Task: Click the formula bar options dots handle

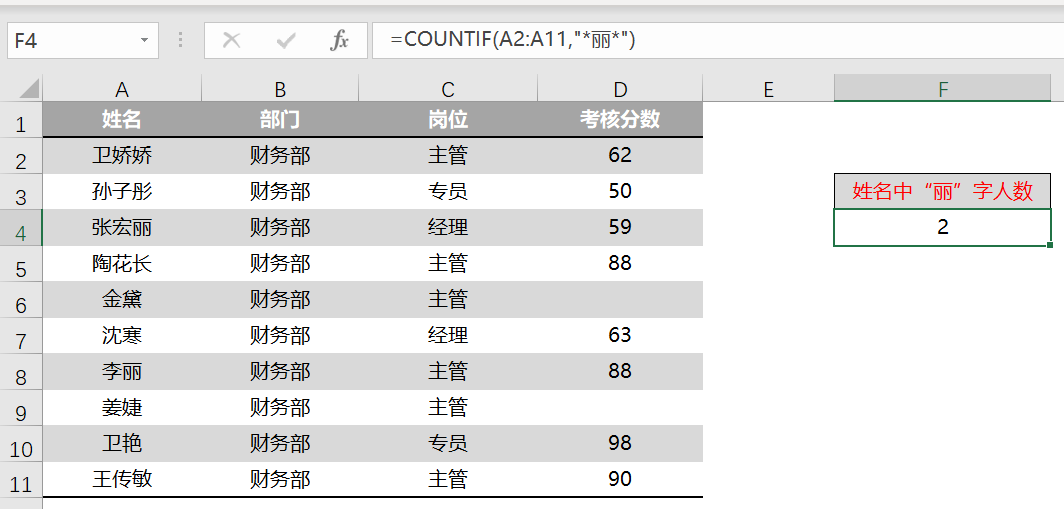Action: pos(180,40)
